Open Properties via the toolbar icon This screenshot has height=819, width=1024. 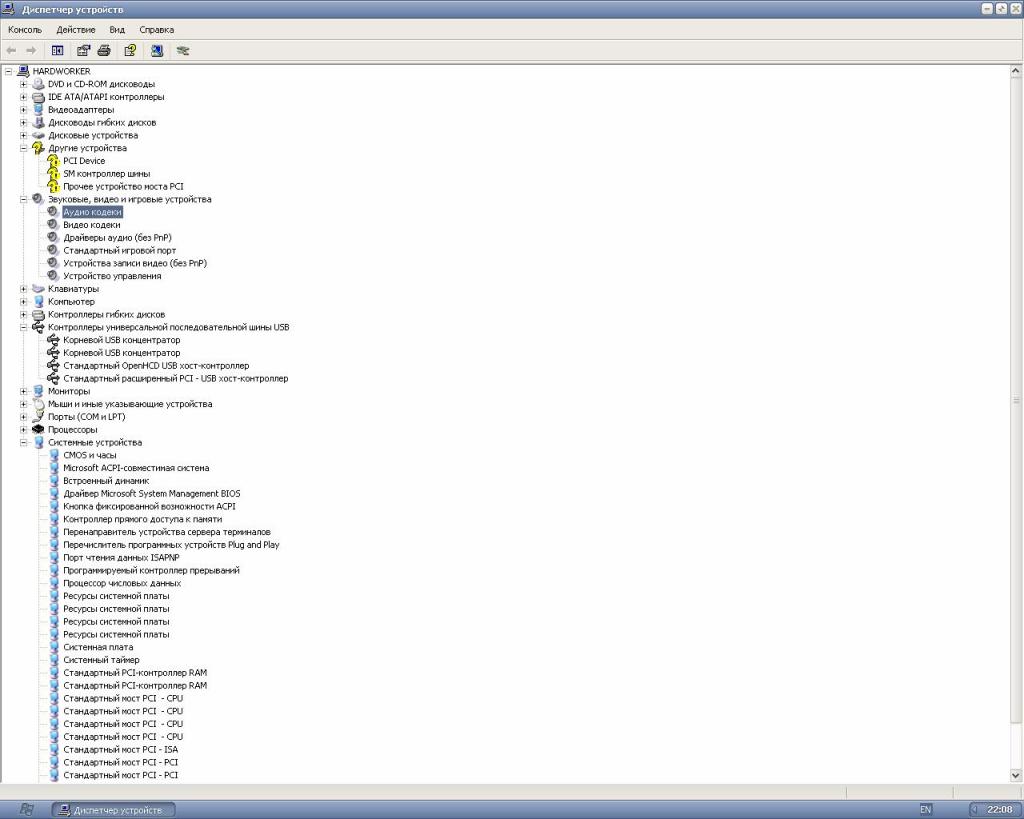point(83,50)
